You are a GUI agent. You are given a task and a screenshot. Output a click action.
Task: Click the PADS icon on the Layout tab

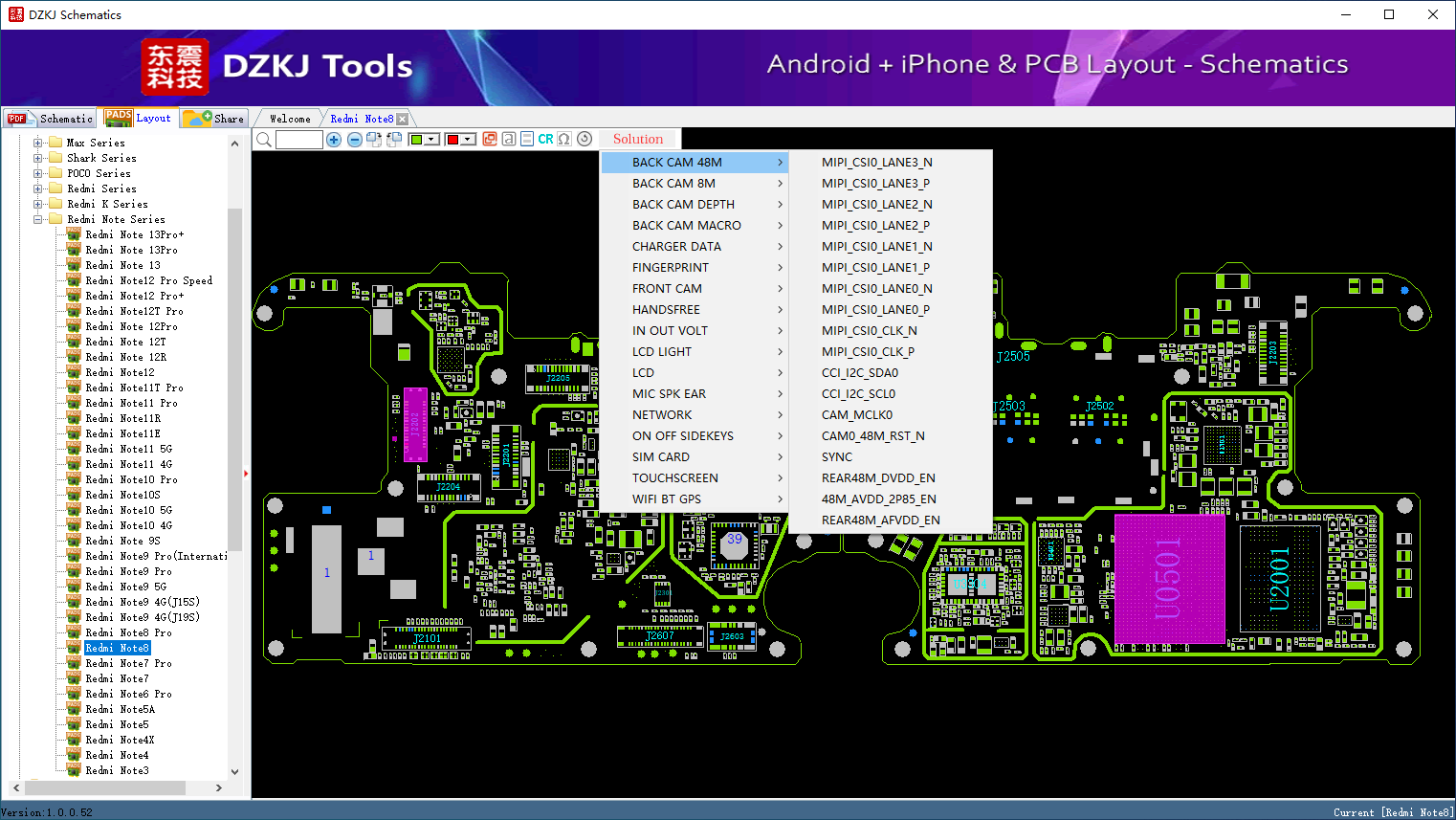tap(119, 117)
